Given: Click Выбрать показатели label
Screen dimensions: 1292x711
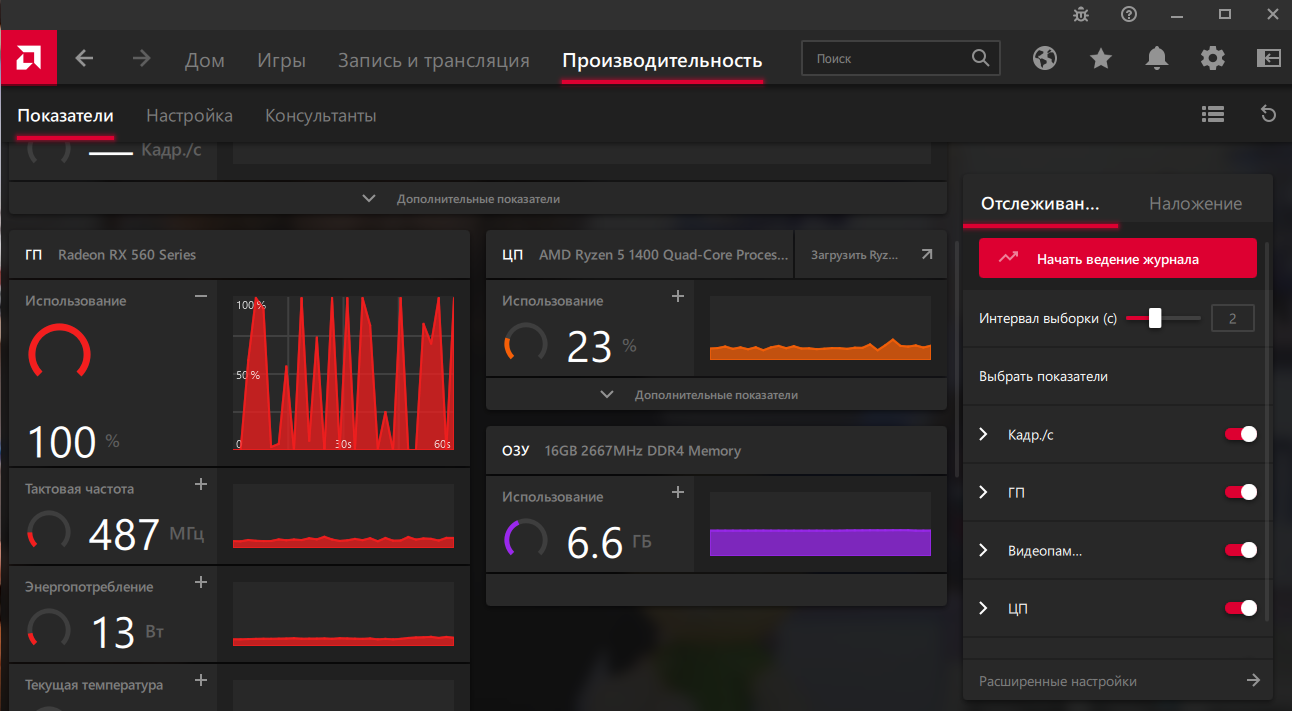Looking at the screenshot, I should point(1043,376).
